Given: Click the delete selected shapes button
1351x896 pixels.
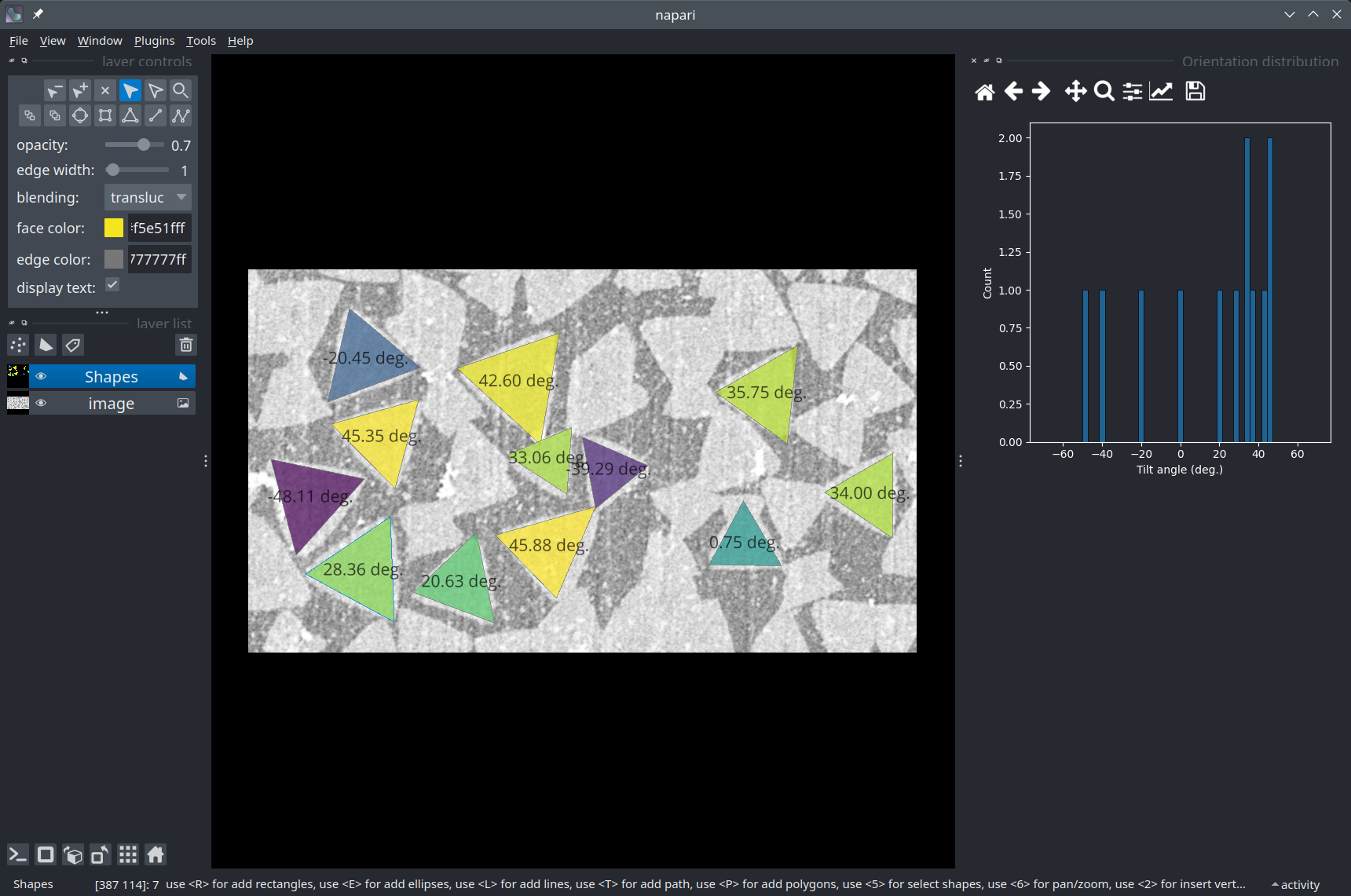Looking at the screenshot, I should click(x=105, y=91).
